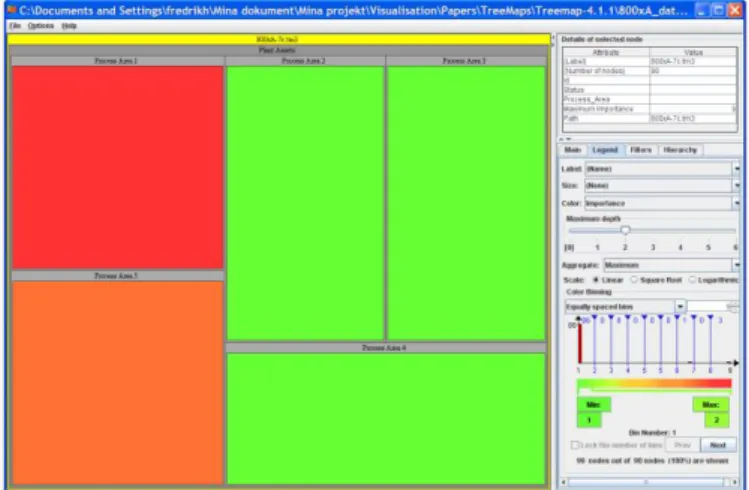Select the Status row in details table
The width and height of the screenshot is (749, 490).
click(x=650, y=90)
